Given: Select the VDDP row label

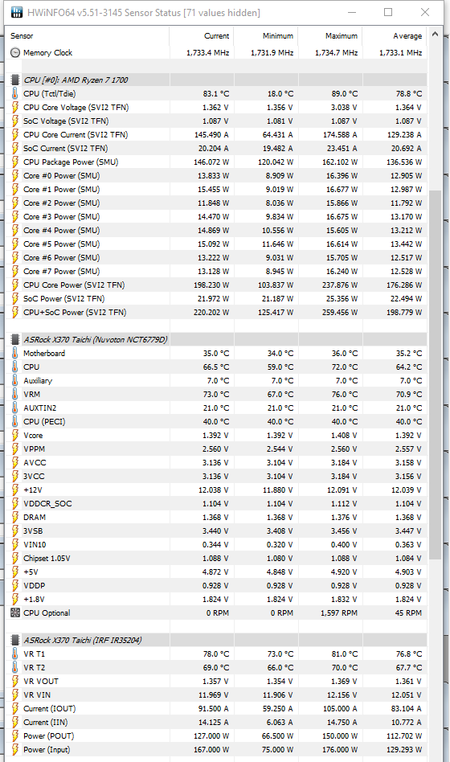Looking at the screenshot, I should pyautogui.click(x=34, y=586).
